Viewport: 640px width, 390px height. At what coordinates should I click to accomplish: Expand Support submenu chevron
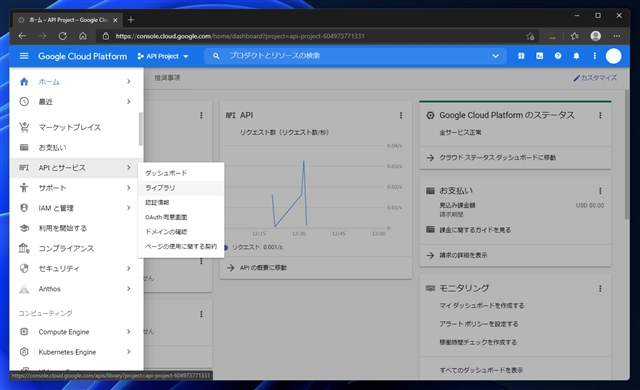(x=129, y=188)
